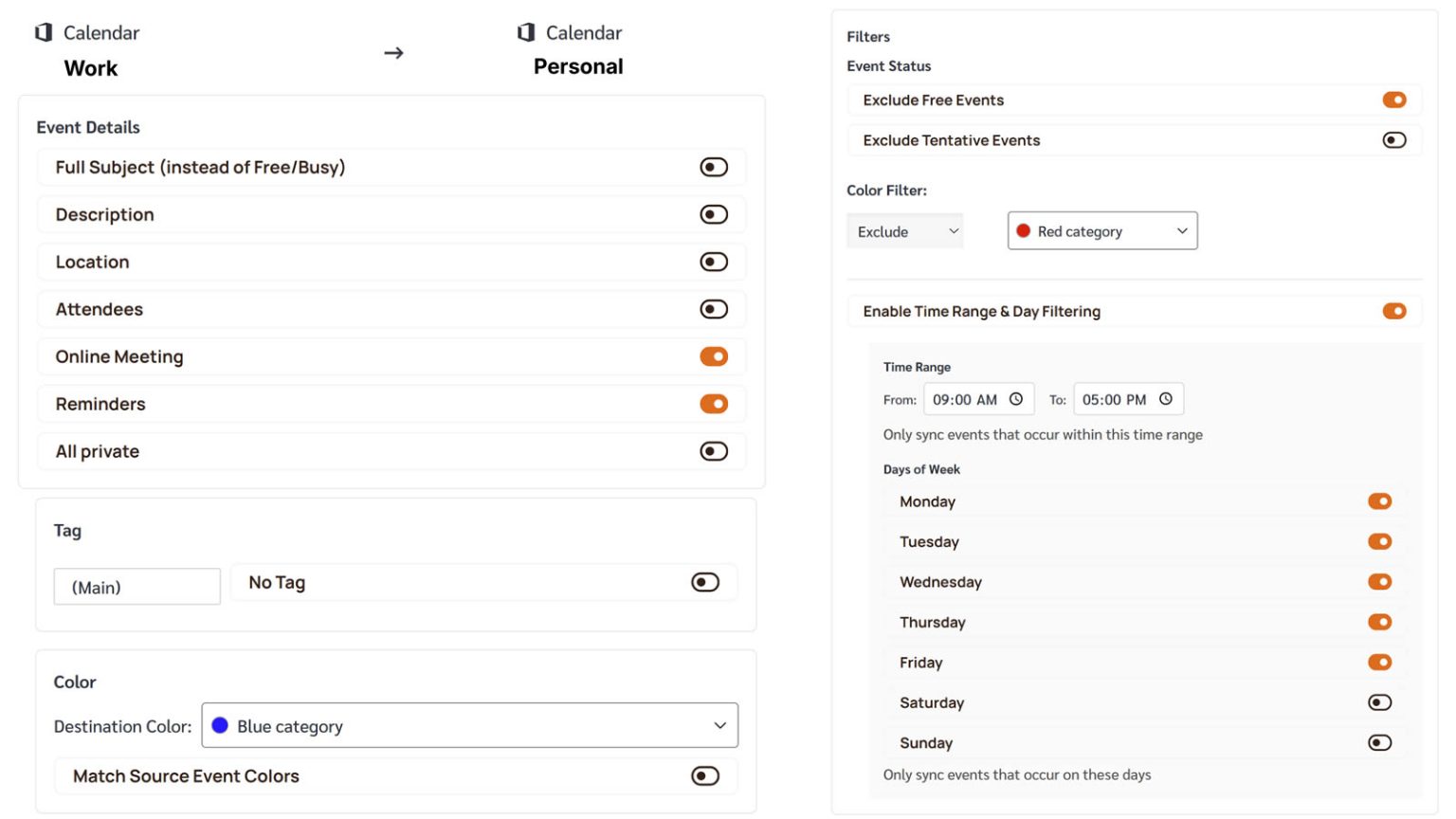Viewport: 1456px width, 819px height.
Task: Turn on the Description toggle
Action: point(714,214)
